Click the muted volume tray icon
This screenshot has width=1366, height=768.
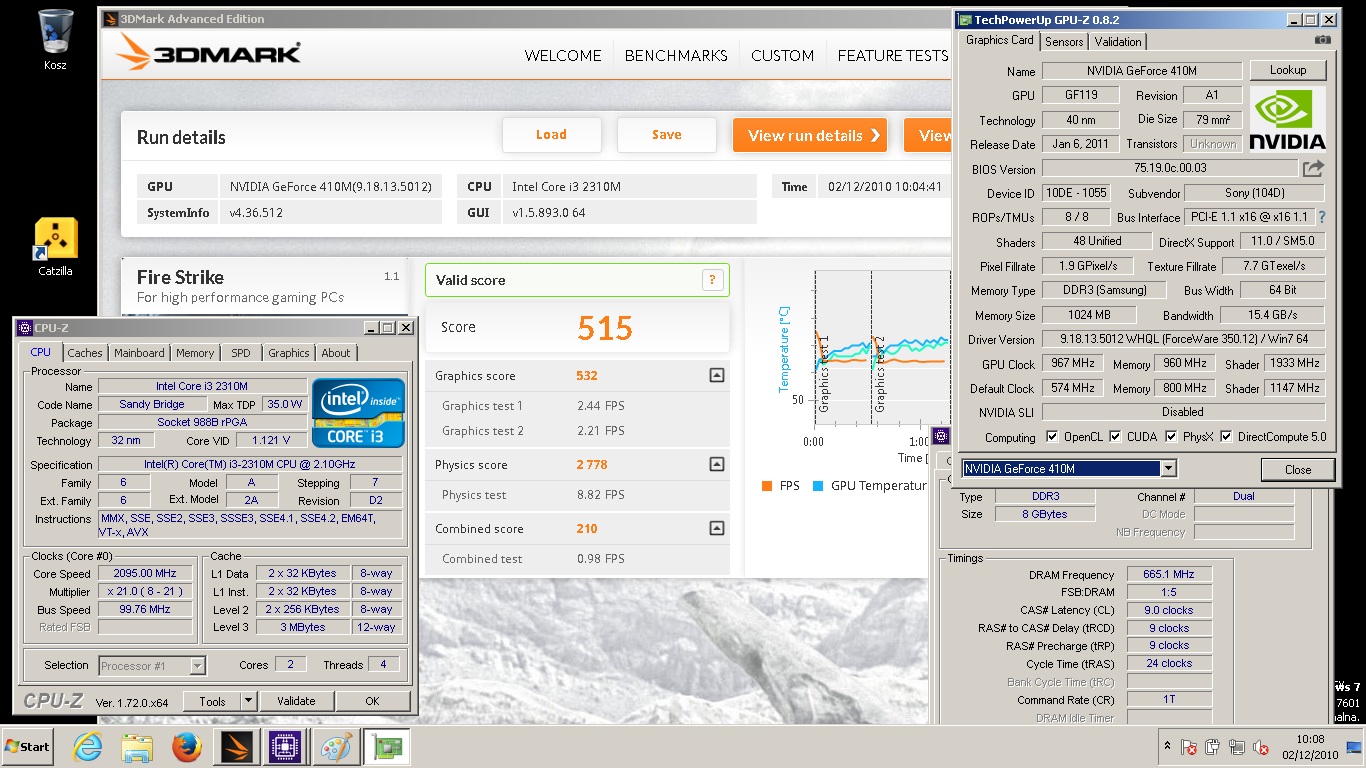point(1260,747)
